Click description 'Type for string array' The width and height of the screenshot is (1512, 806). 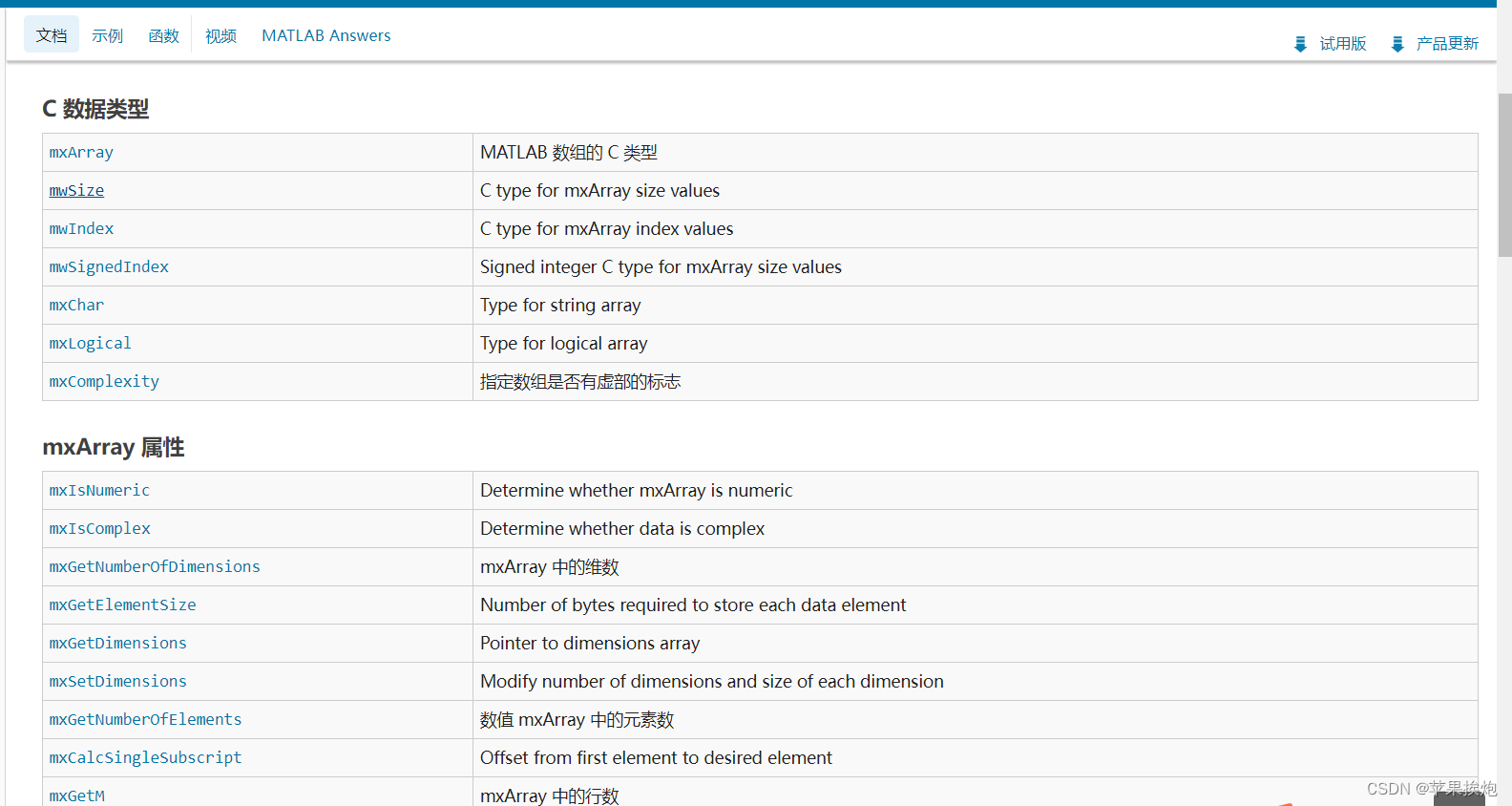[x=560, y=306]
